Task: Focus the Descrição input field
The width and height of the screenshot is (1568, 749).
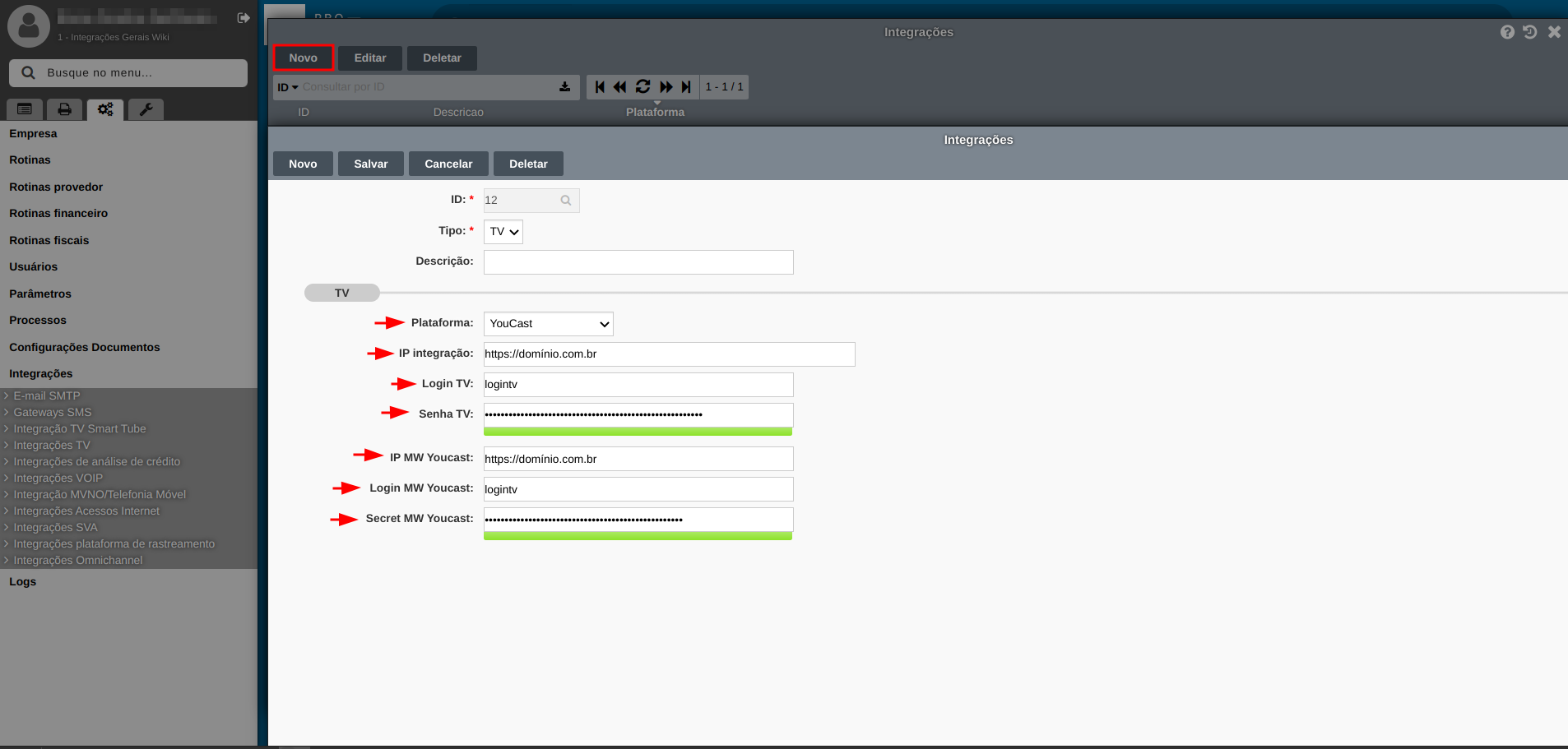Action: tap(638, 262)
